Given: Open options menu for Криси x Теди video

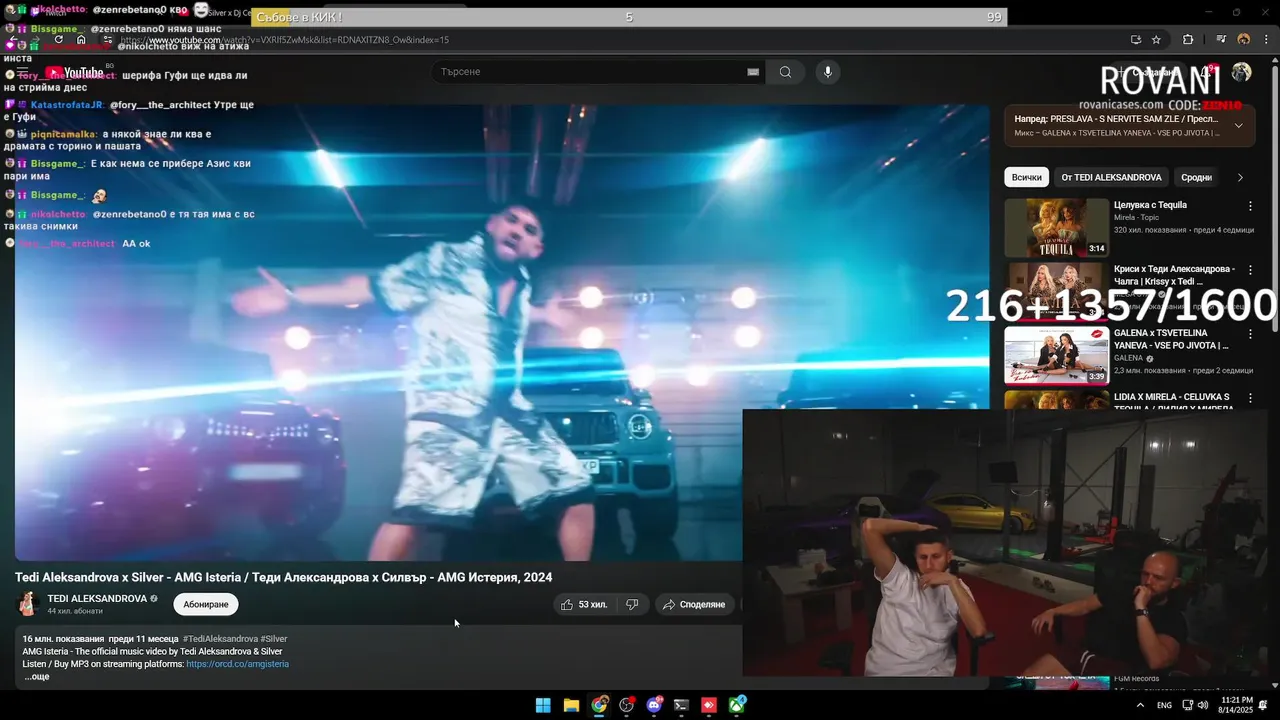Looking at the screenshot, I should 1250,270.
